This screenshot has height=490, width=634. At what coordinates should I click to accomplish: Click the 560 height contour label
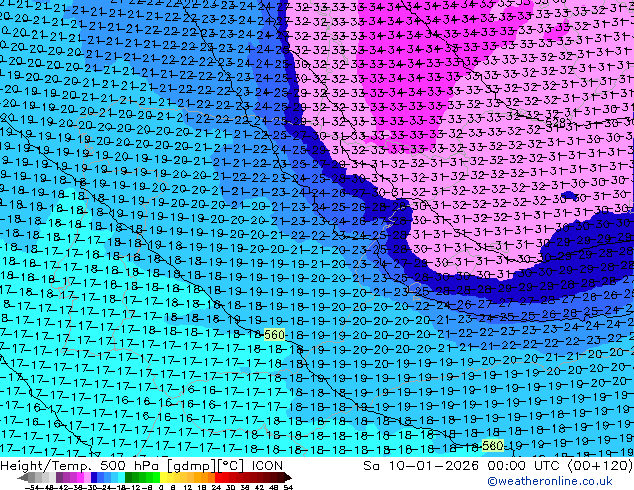[274, 335]
